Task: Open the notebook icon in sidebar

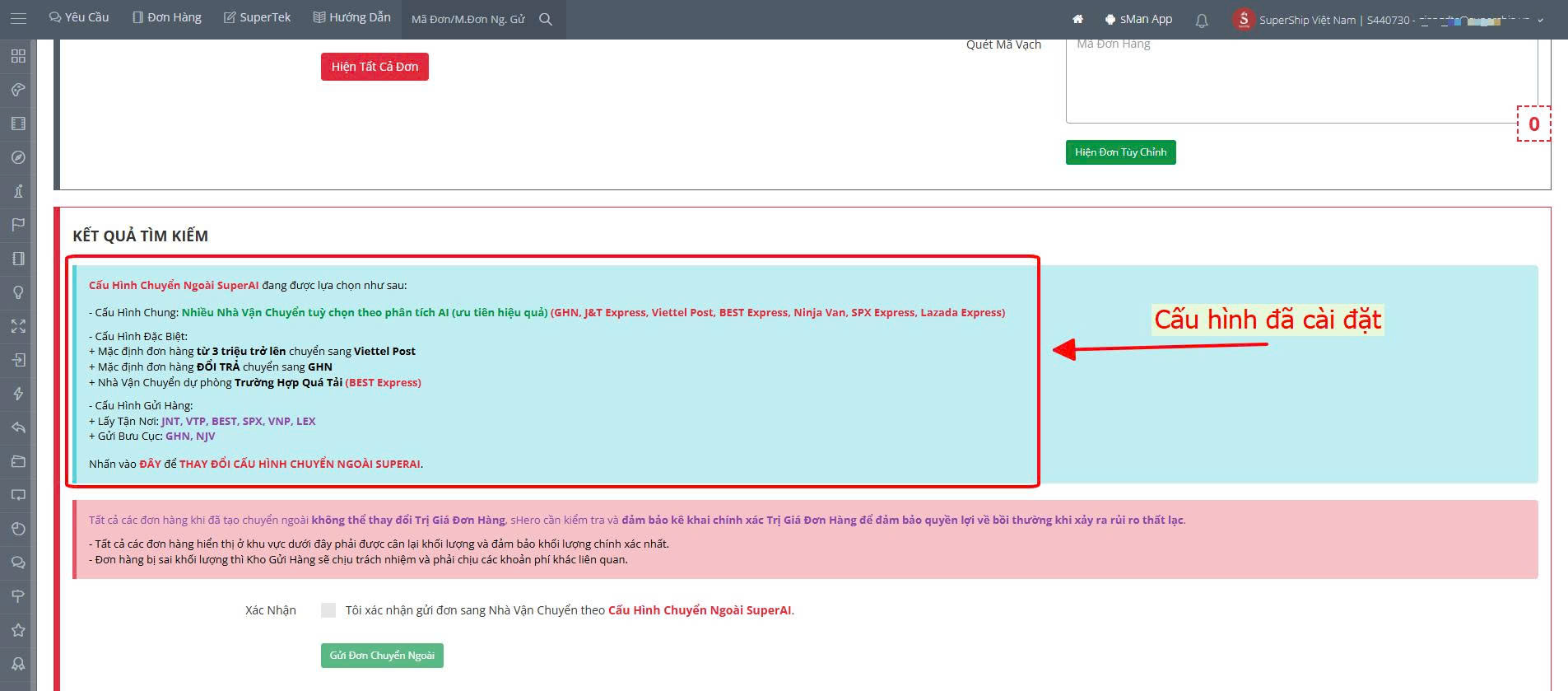Action: (18, 259)
